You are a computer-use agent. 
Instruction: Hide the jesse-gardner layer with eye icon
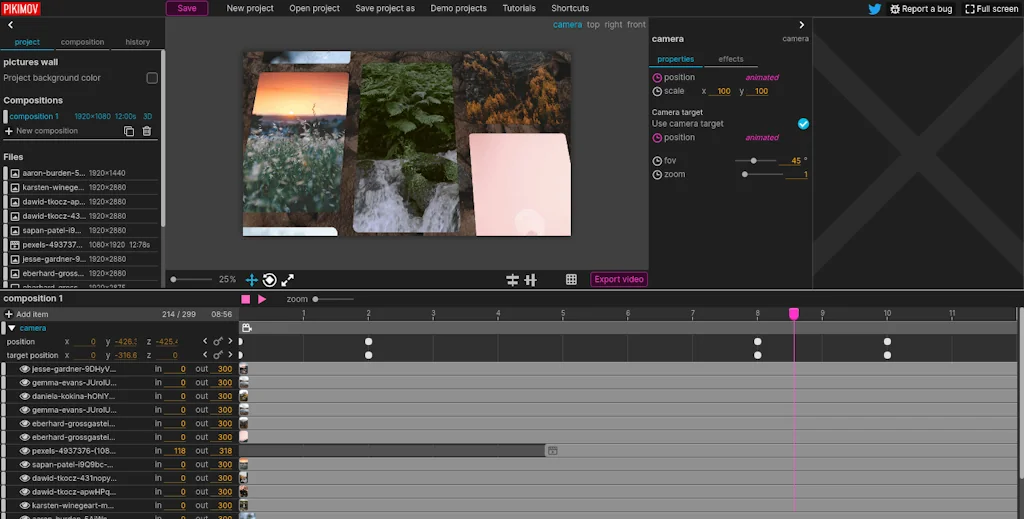[x=25, y=369]
